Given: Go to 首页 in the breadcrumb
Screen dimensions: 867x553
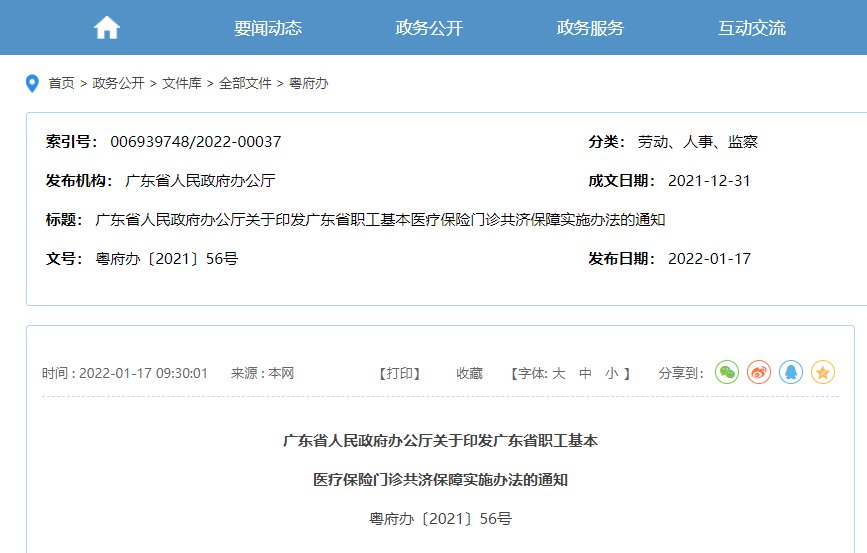Looking at the screenshot, I should coord(61,84).
